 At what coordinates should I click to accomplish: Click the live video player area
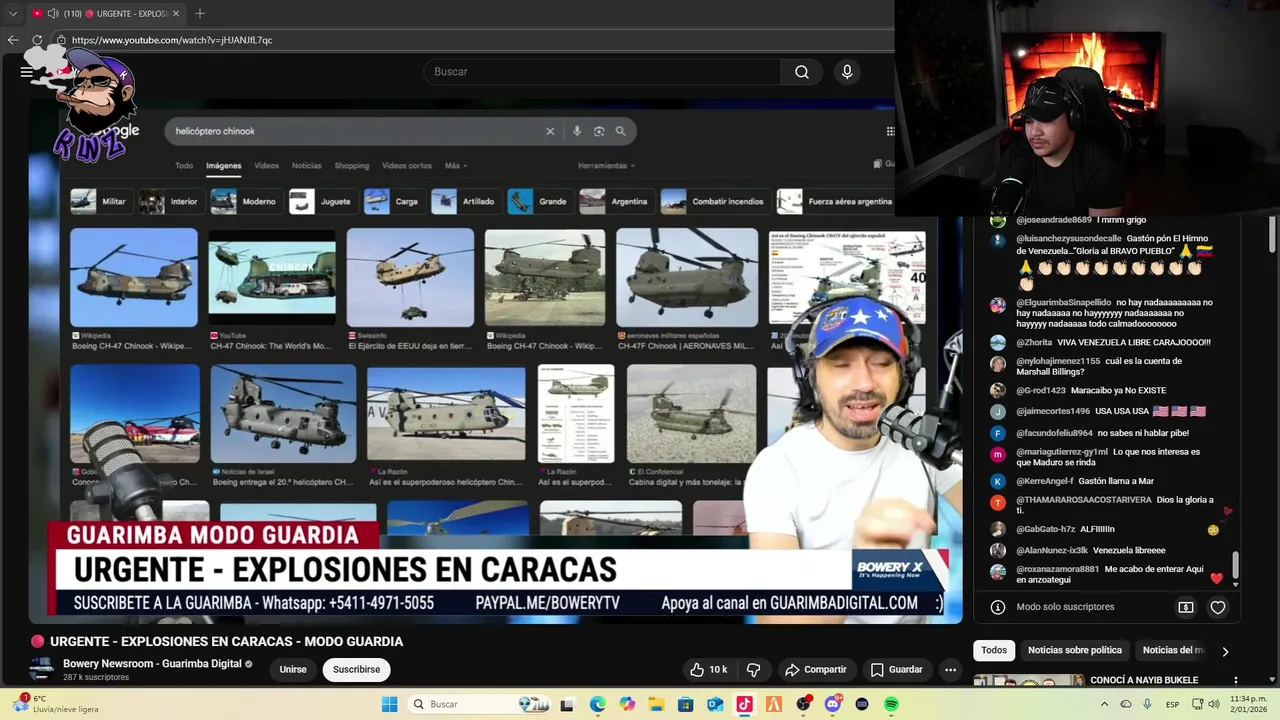pyautogui.click(x=495, y=360)
